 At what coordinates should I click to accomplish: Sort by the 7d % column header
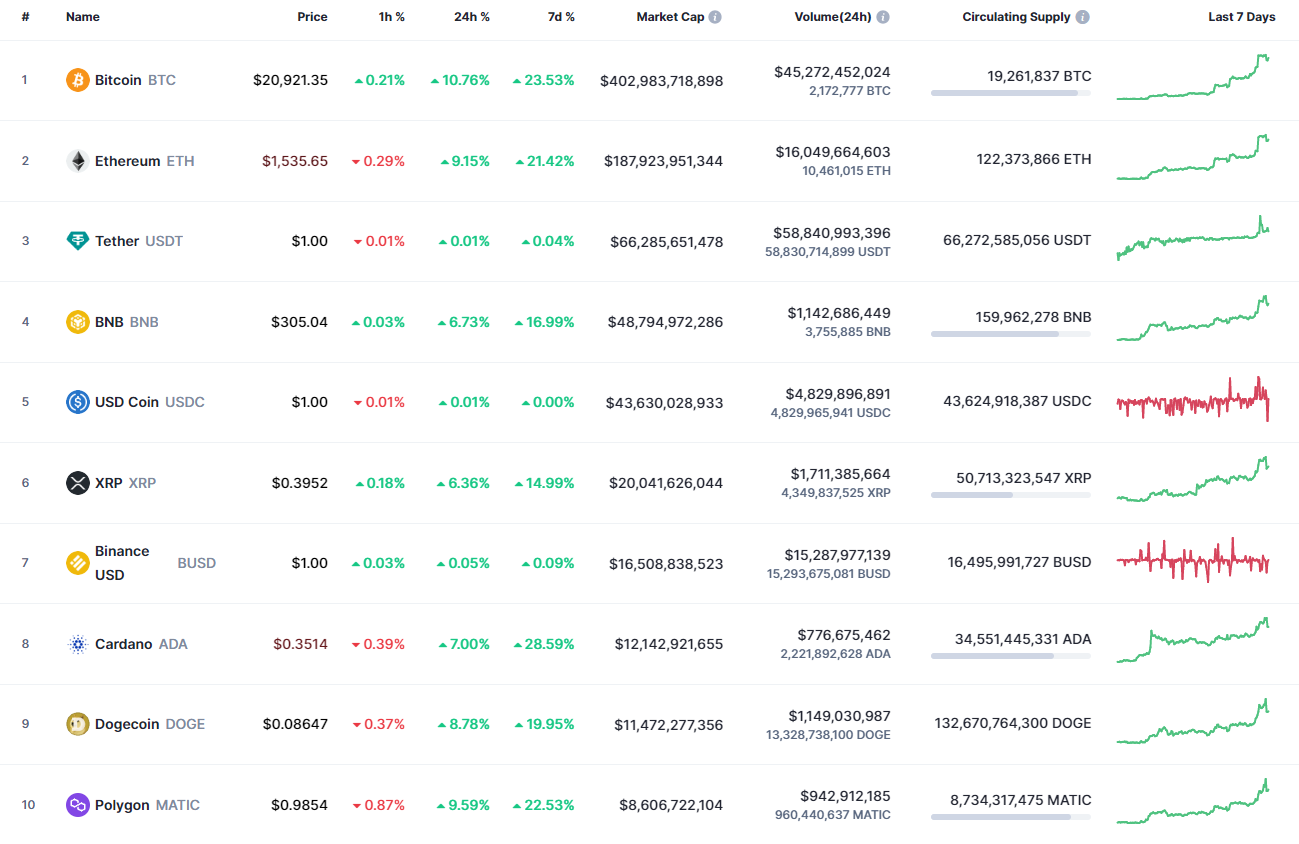pos(561,16)
